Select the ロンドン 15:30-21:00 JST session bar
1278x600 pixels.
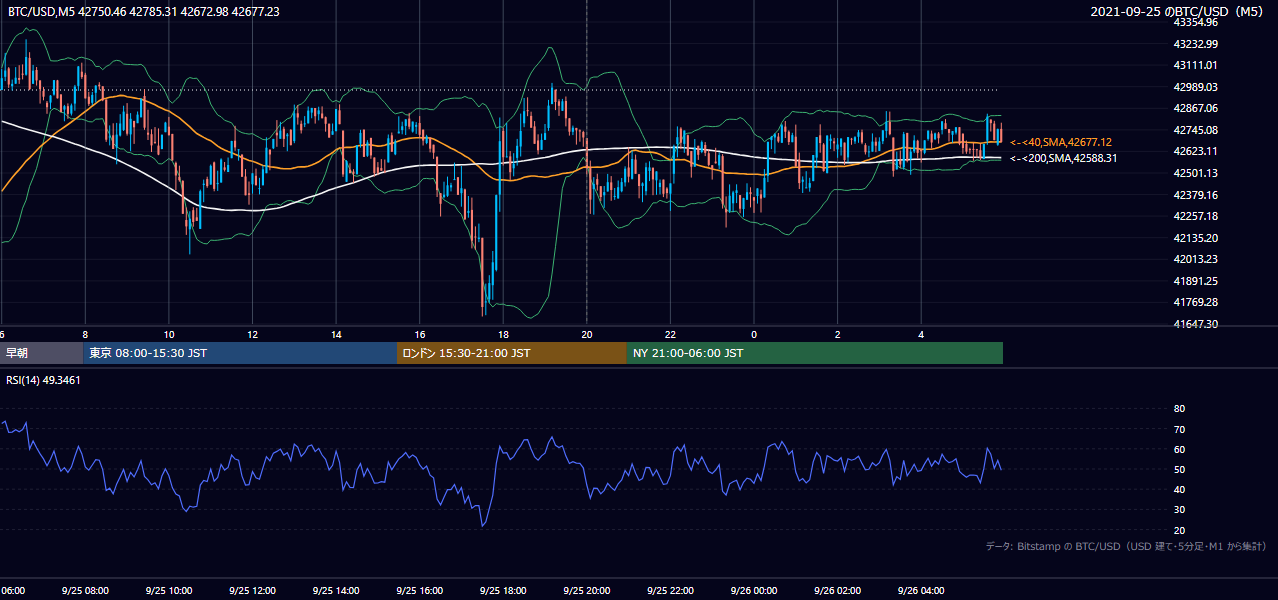tap(512, 353)
